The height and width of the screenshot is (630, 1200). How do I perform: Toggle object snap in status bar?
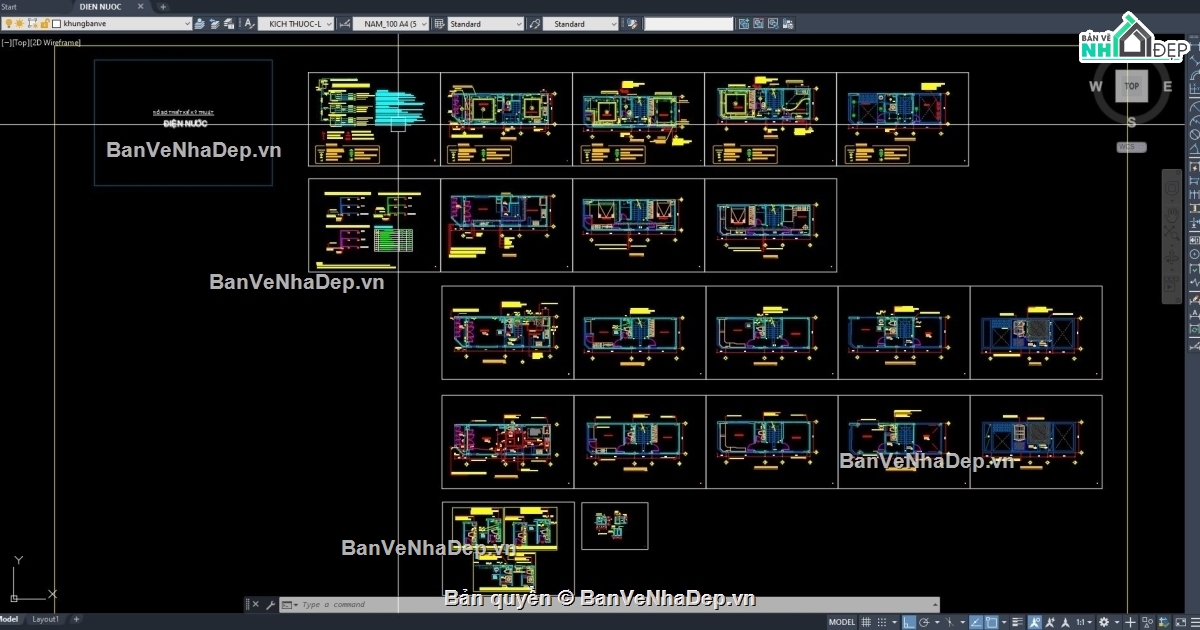point(991,622)
